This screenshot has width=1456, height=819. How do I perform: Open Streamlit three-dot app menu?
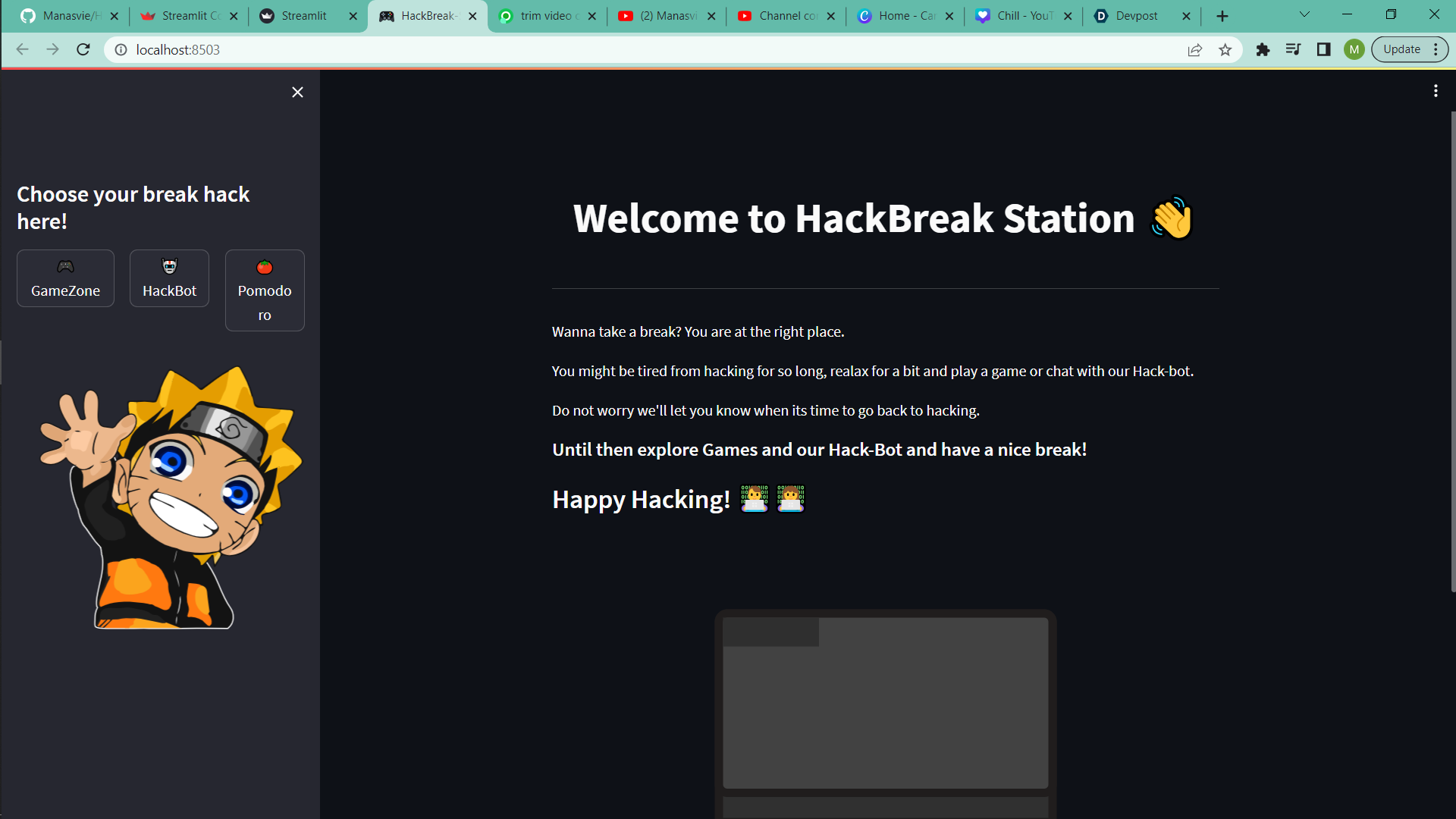click(1436, 91)
